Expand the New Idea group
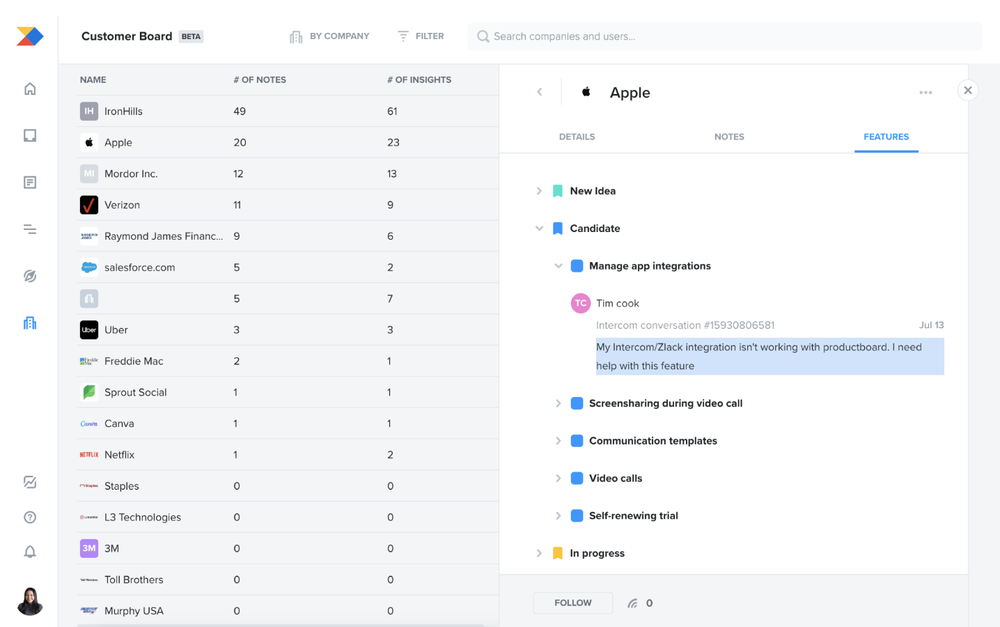Viewport: 1000px width, 627px height. [x=539, y=191]
